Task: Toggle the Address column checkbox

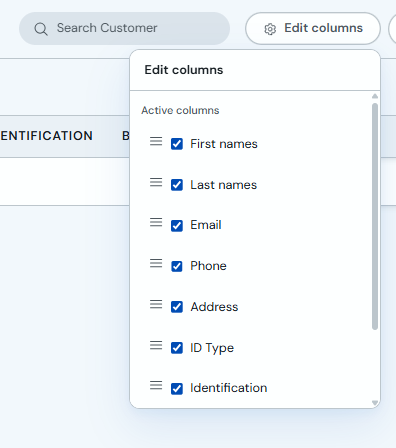Action: (x=177, y=307)
